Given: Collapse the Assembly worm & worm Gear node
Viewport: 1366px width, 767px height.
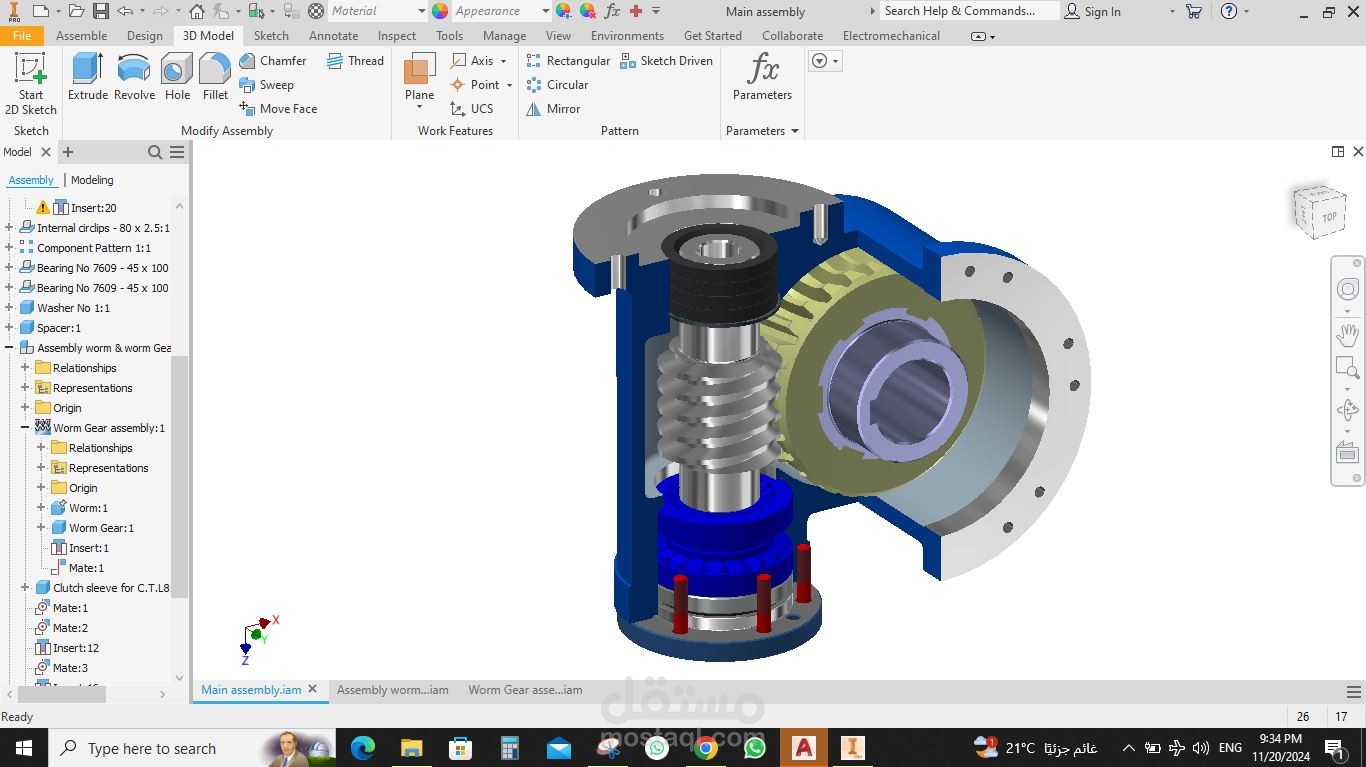Looking at the screenshot, I should point(9,348).
